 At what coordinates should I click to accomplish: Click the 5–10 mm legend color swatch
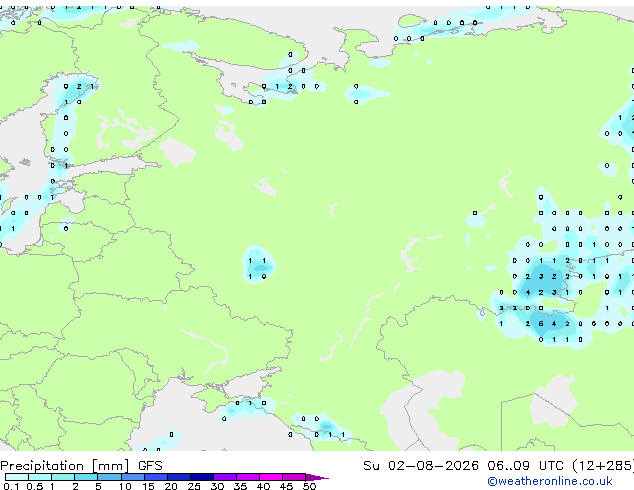(109, 477)
